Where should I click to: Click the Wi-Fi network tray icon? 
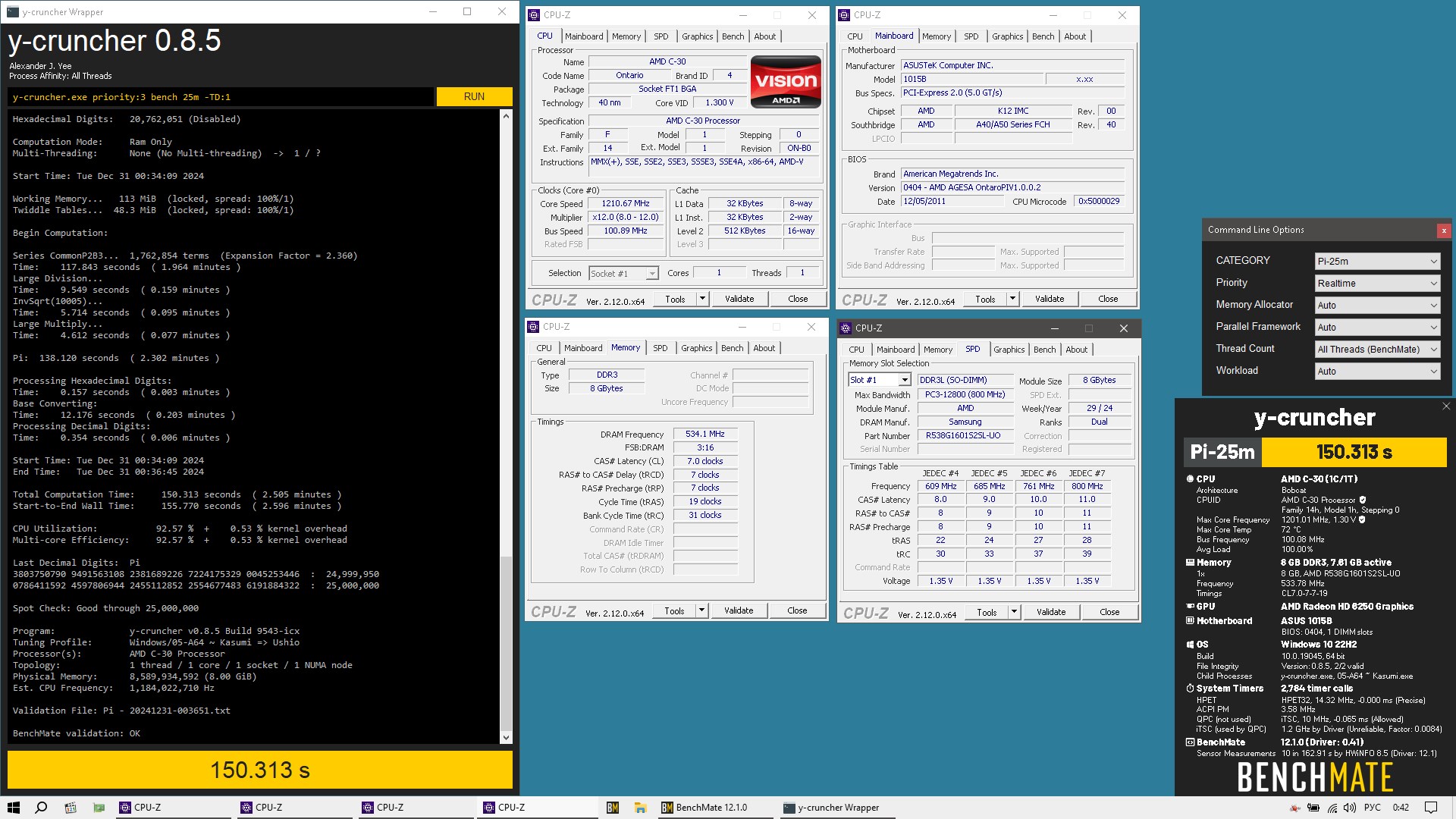[x=1332, y=808]
